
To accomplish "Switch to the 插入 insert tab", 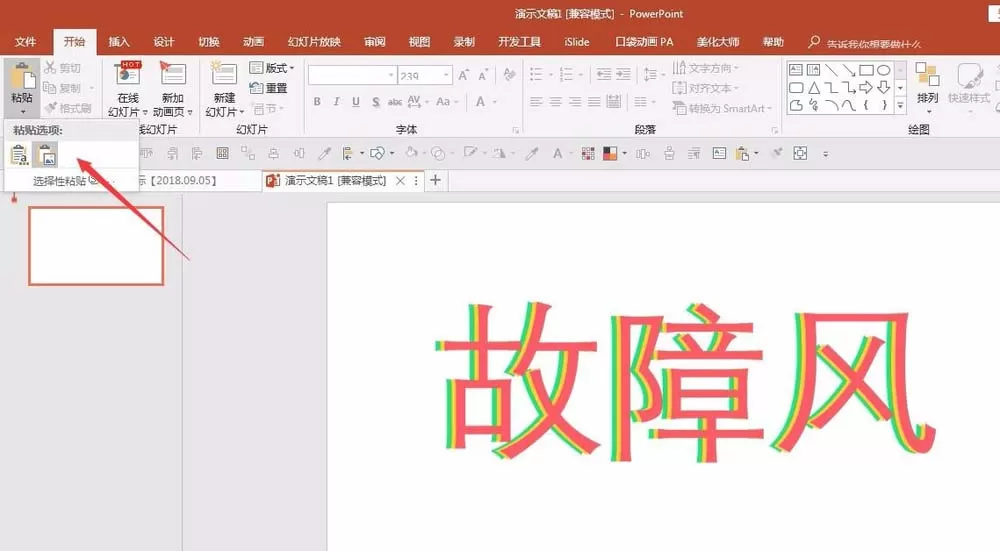I will pos(119,42).
